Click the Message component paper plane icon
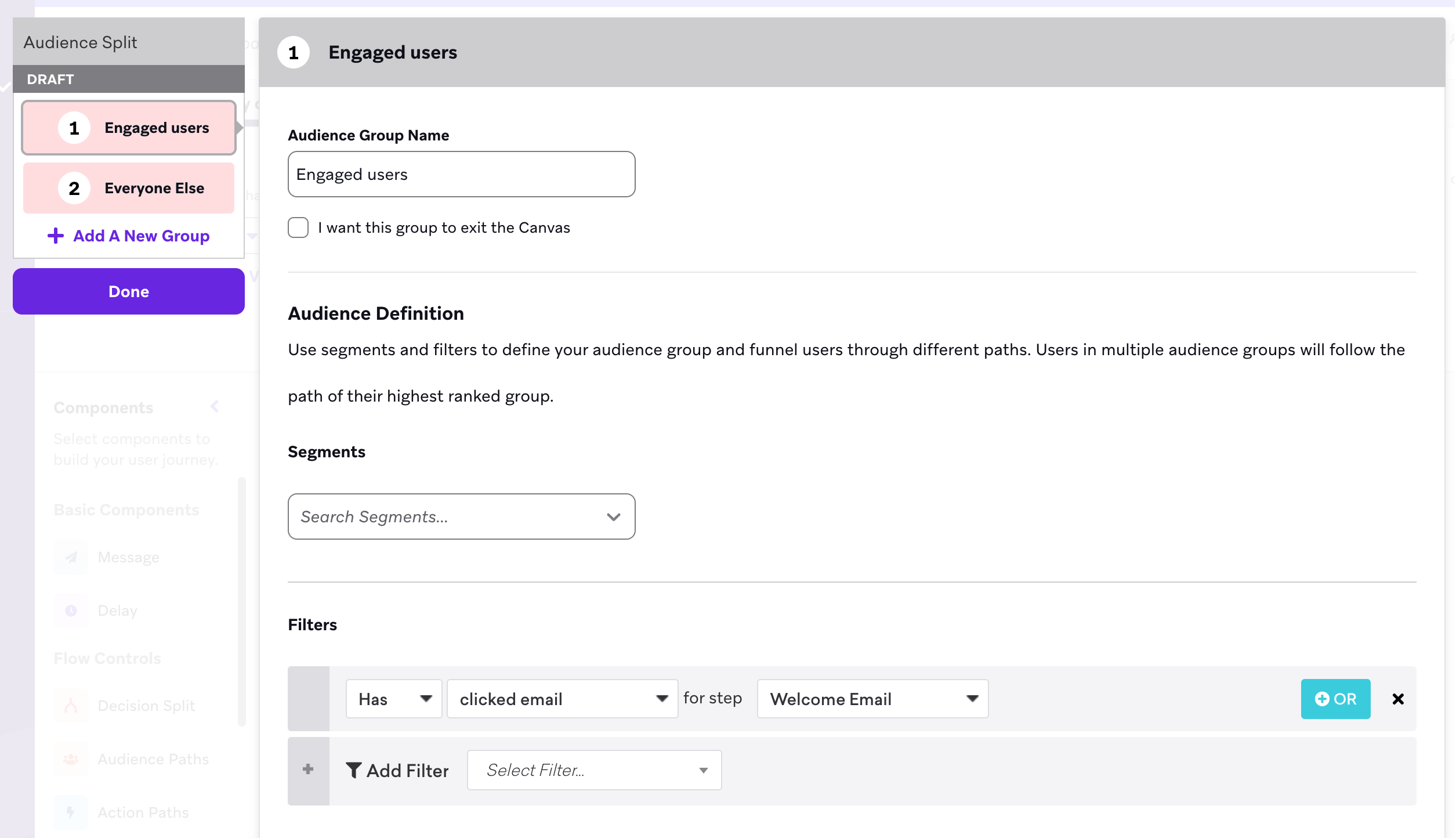 [x=71, y=557]
